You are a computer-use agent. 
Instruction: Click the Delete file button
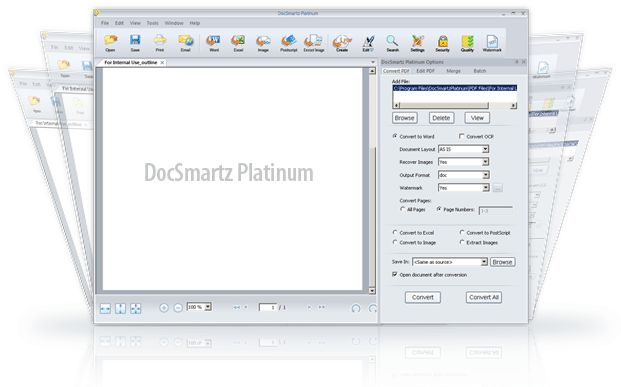tap(441, 118)
